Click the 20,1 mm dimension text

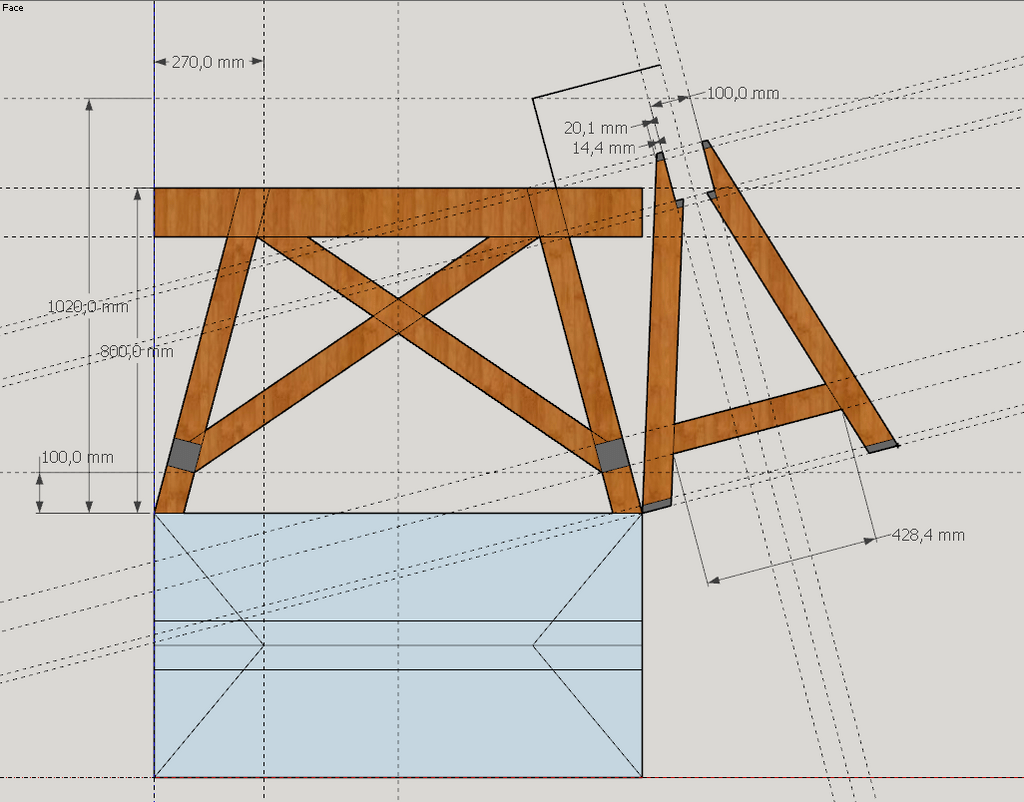[x=596, y=128]
